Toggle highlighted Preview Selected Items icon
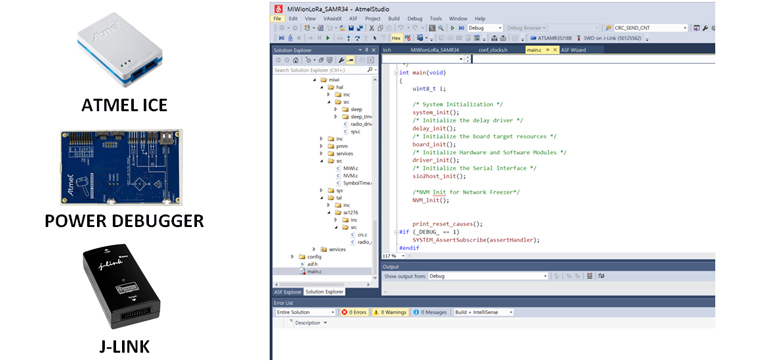This screenshot has height=364, width=760. [350, 60]
